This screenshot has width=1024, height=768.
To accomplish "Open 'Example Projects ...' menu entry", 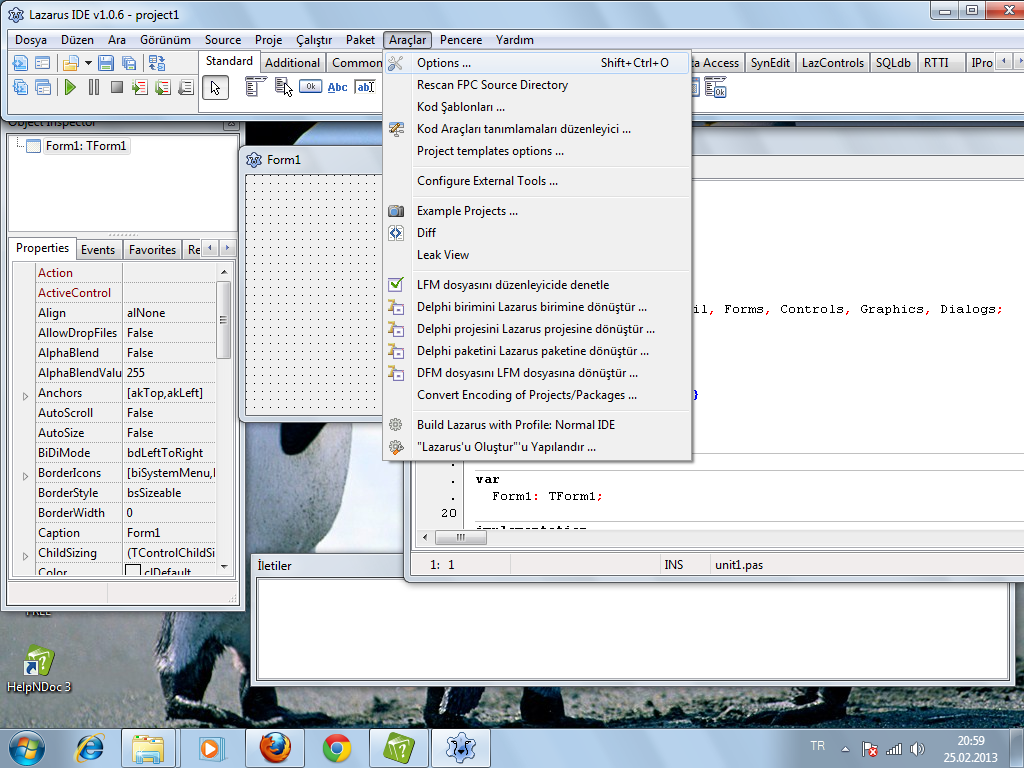I will coord(537,211).
